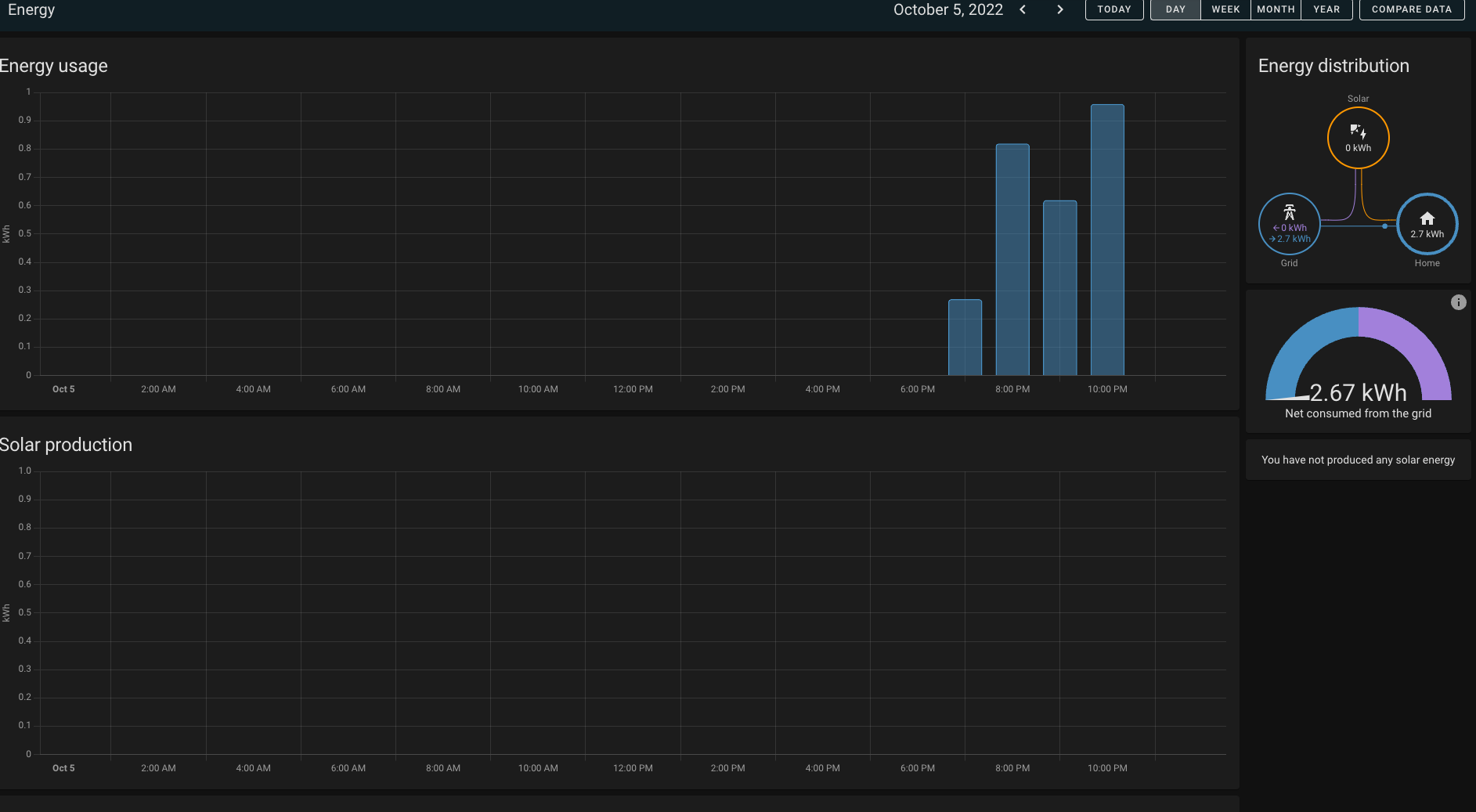Switch to the Year period view
Screen dimensions: 1476x812
[1326, 9]
